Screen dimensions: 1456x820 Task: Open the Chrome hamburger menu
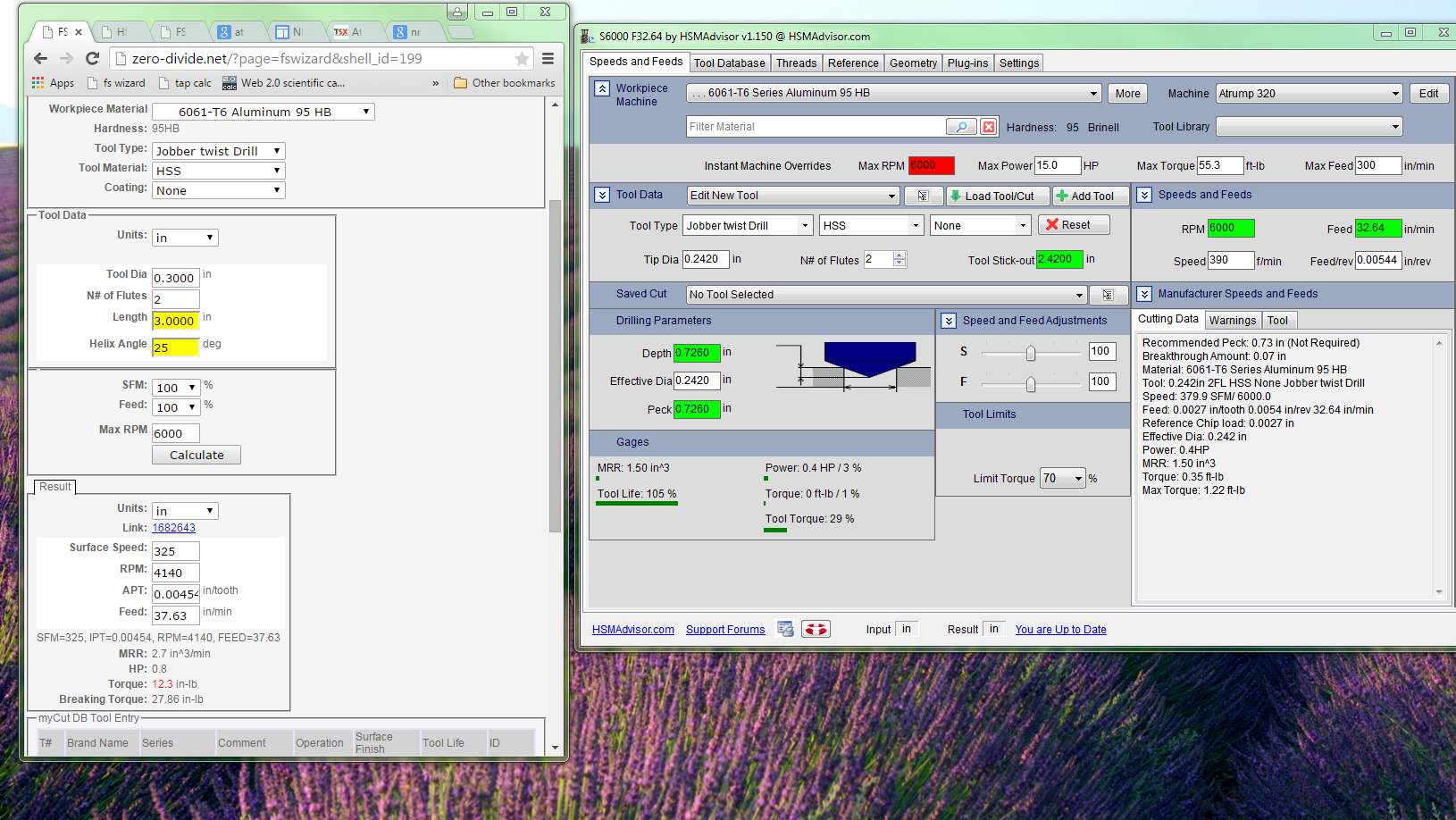[x=548, y=59]
